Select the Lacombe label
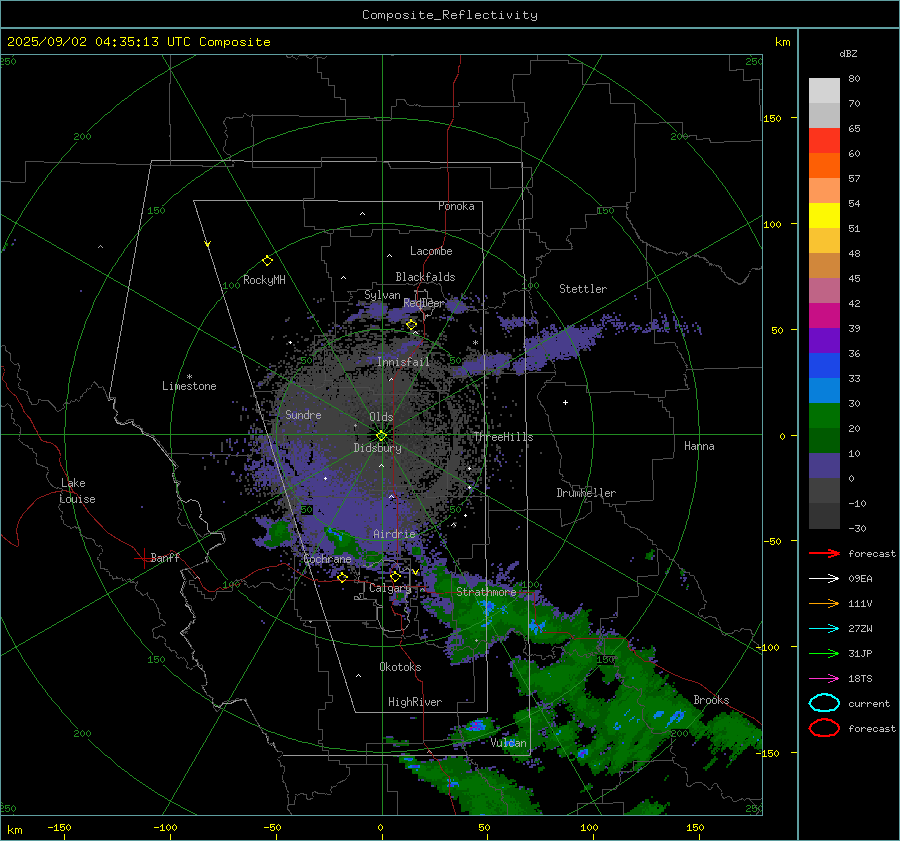Image resolution: width=900 pixels, height=841 pixels. coord(431,251)
